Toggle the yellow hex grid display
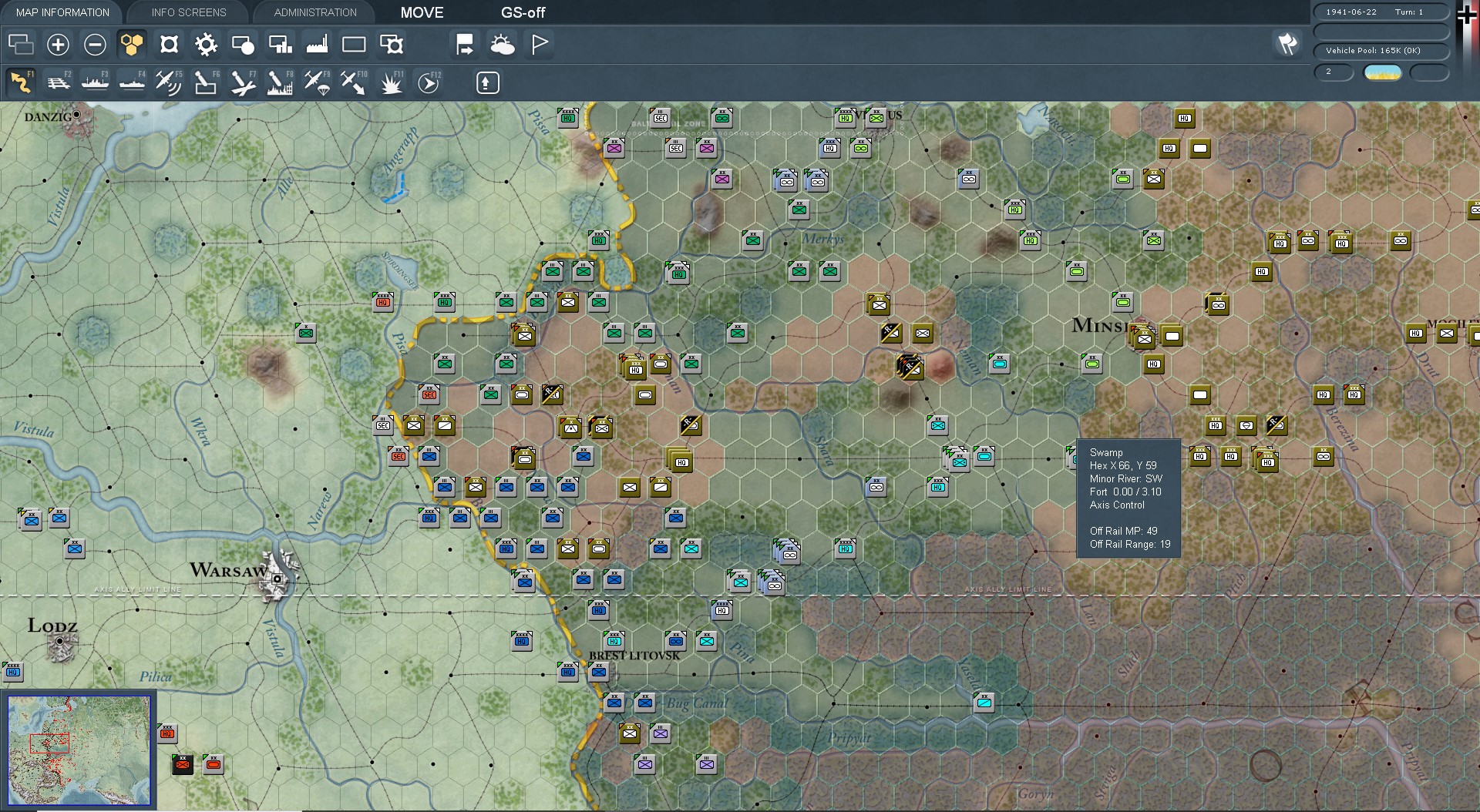Screen dimensions: 1480x812 [132, 45]
